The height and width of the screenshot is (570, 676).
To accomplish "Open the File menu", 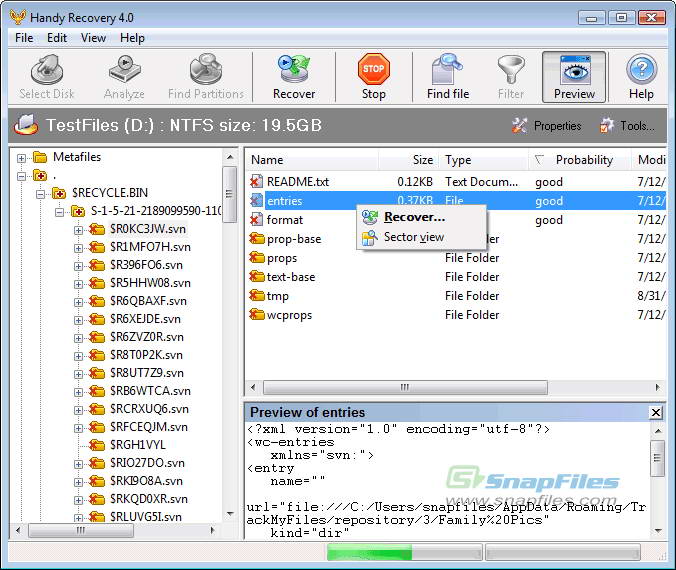I will point(24,38).
